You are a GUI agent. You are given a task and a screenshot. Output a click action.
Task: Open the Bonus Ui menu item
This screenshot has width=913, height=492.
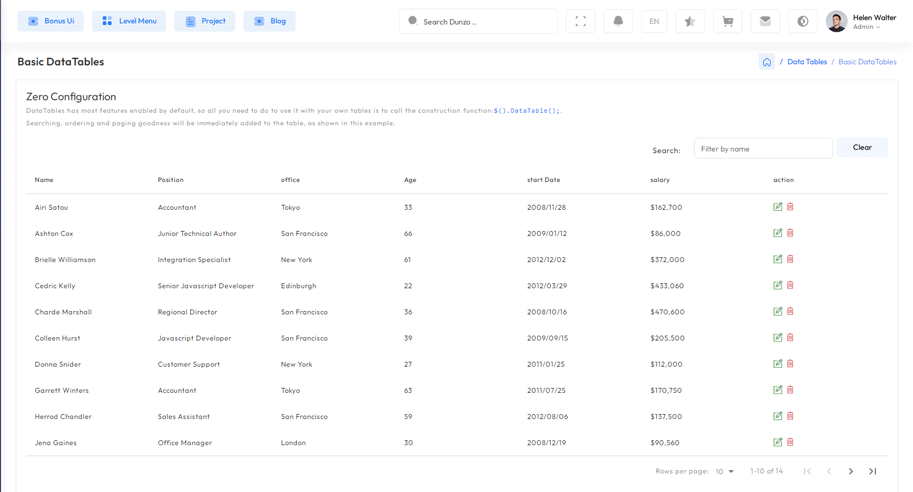[50, 21]
